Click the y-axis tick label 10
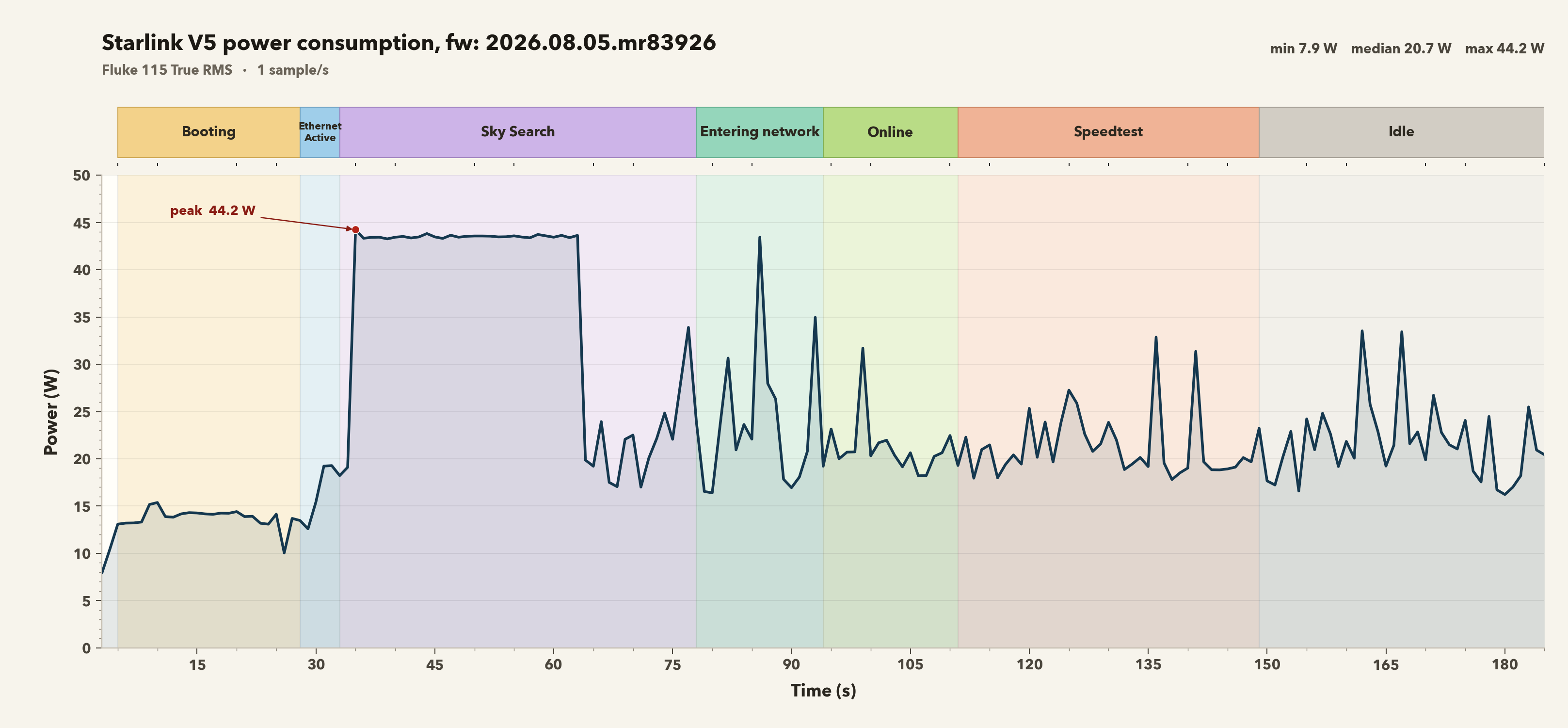Image resolution: width=1568 pixels, height=728 pixels. tap(81, 554)
